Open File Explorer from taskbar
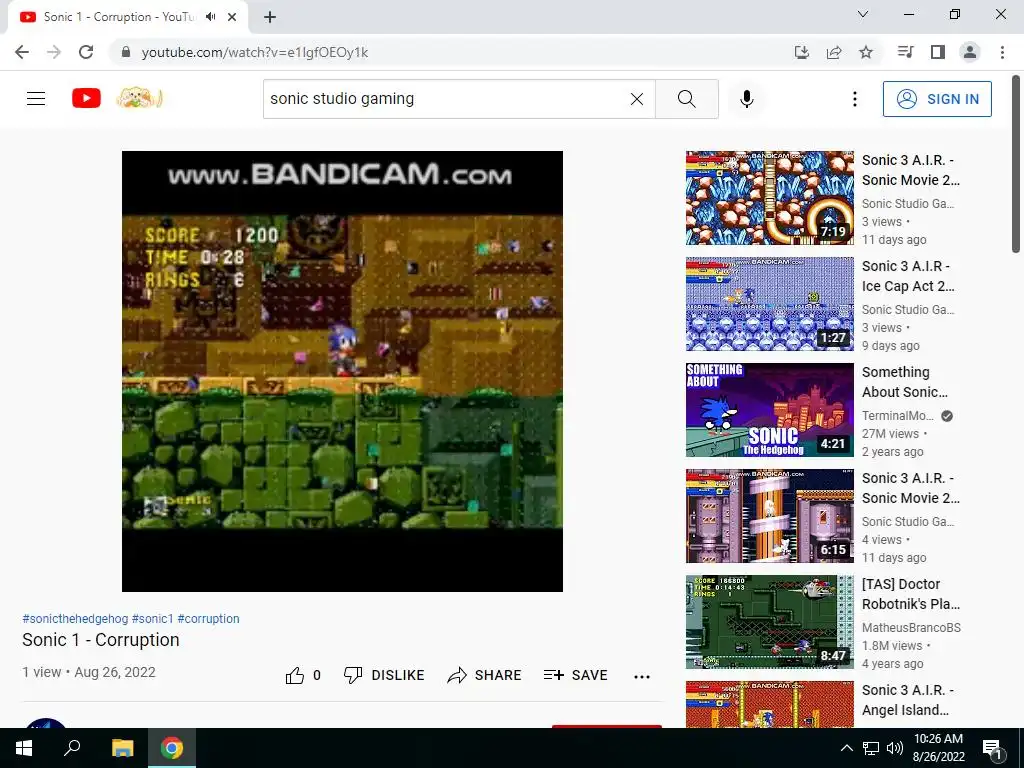 (x=122, y=748)
